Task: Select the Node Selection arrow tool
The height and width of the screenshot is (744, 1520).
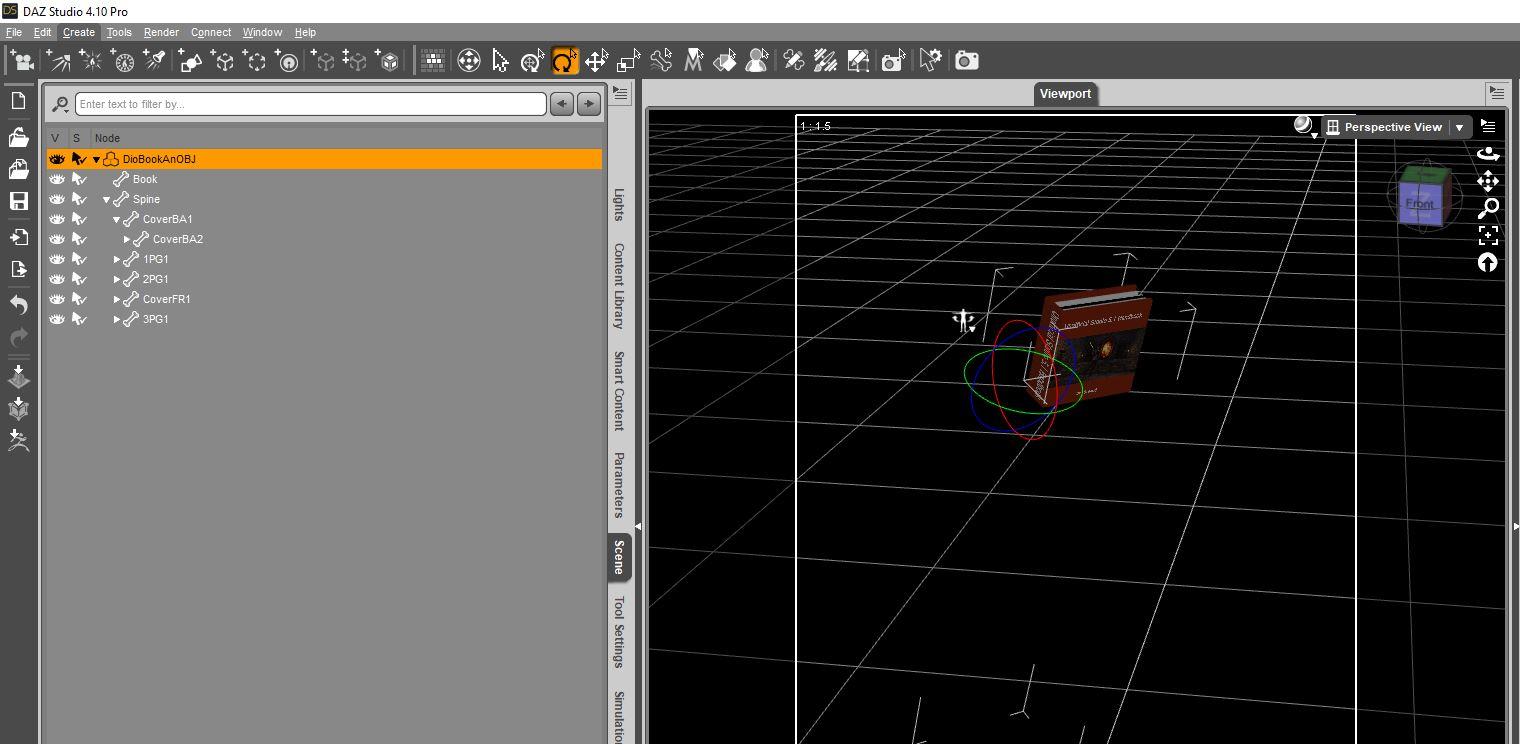Action: pyautogui.click(x=500, y=61)
